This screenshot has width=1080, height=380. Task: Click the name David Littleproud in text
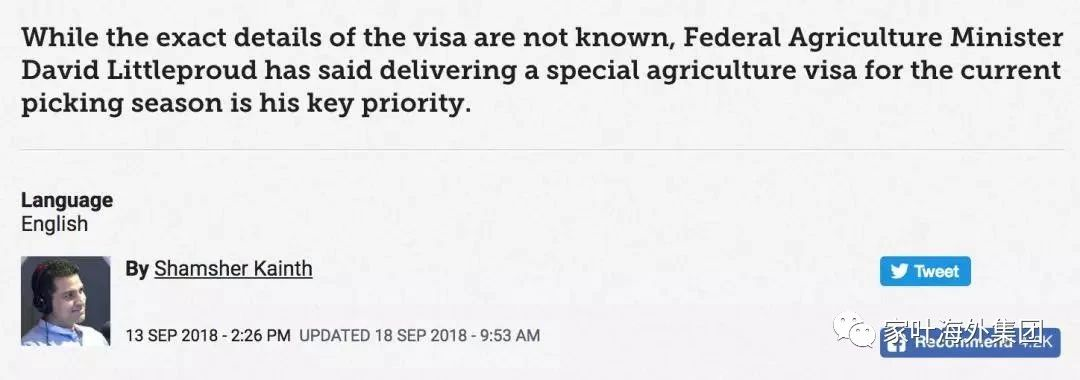click(132, 70)
